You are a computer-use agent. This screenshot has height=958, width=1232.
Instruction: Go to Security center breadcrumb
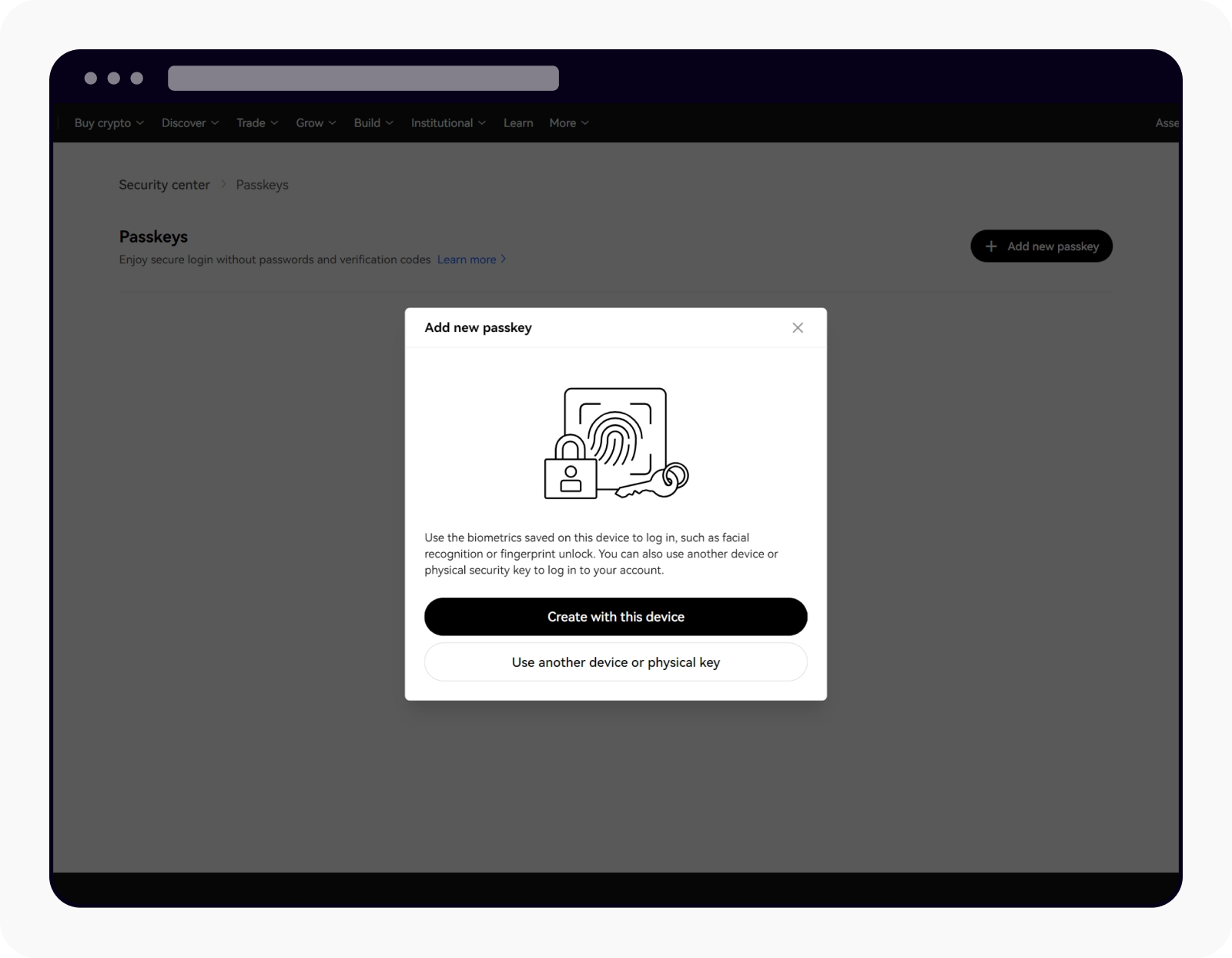tap(164, 185)
